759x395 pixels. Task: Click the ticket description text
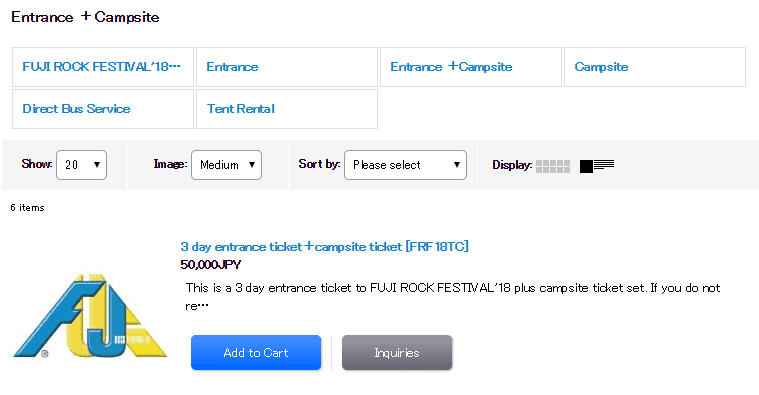(x=453, y=297)
